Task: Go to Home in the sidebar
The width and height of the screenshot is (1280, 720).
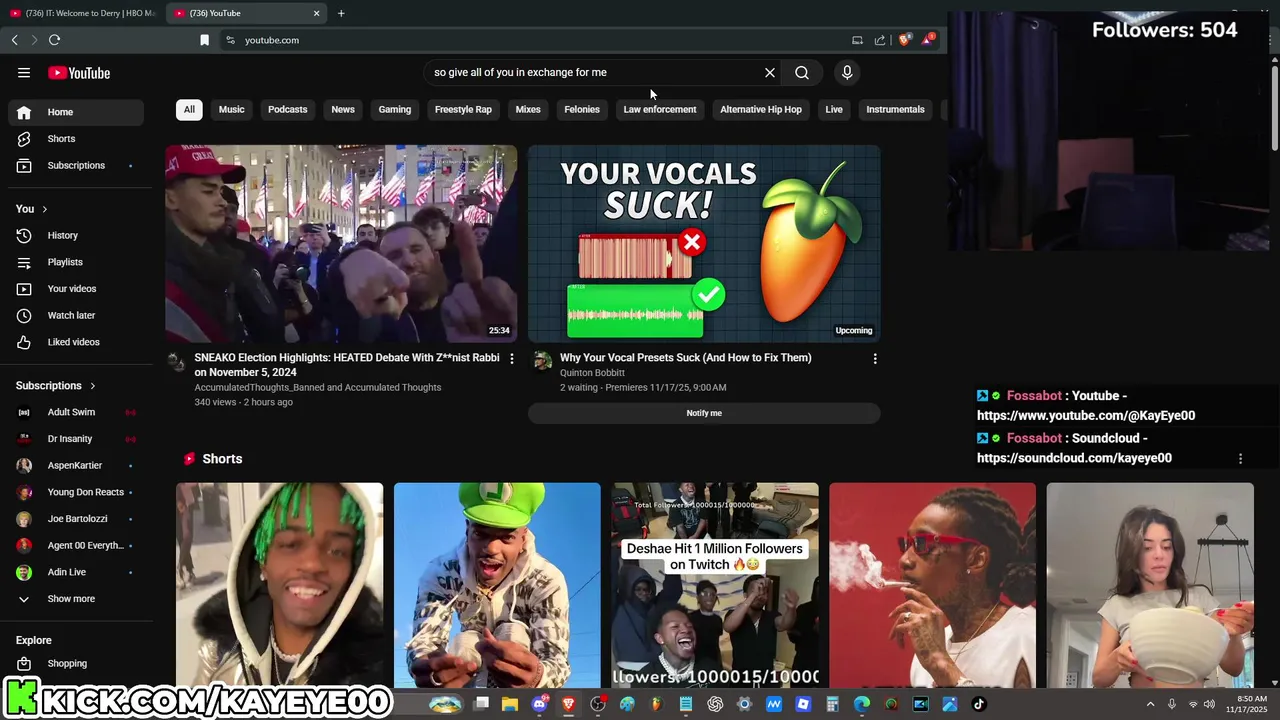Action: tap(76, 112)
